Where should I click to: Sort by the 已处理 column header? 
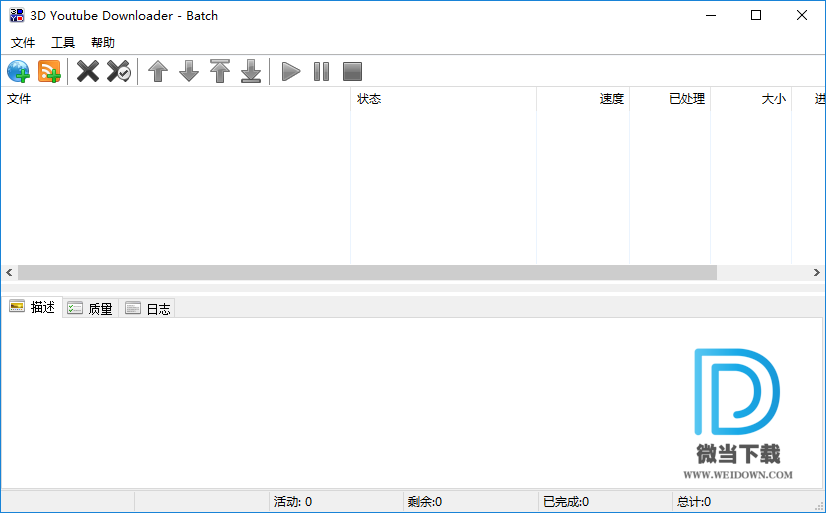670,98
